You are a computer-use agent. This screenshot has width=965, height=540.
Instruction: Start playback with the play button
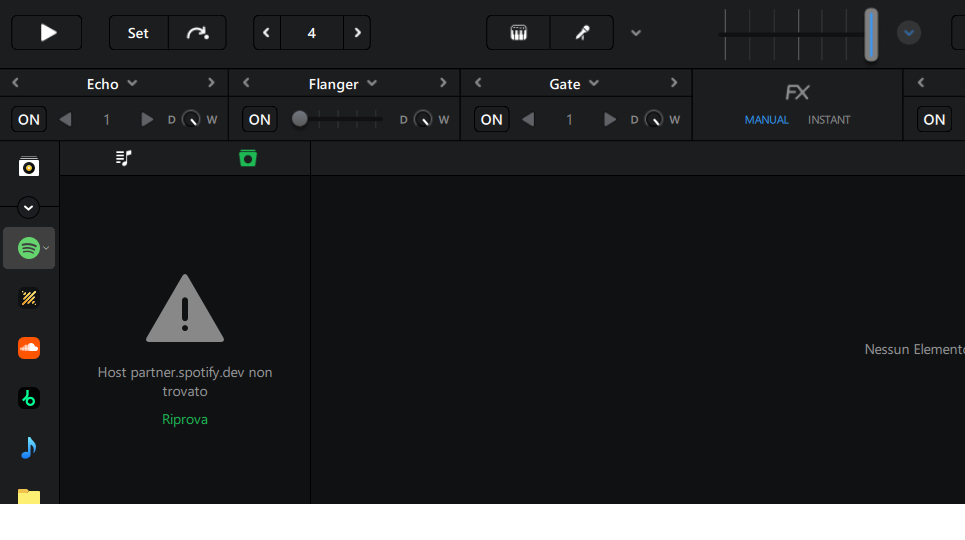[x=47, y=33]
